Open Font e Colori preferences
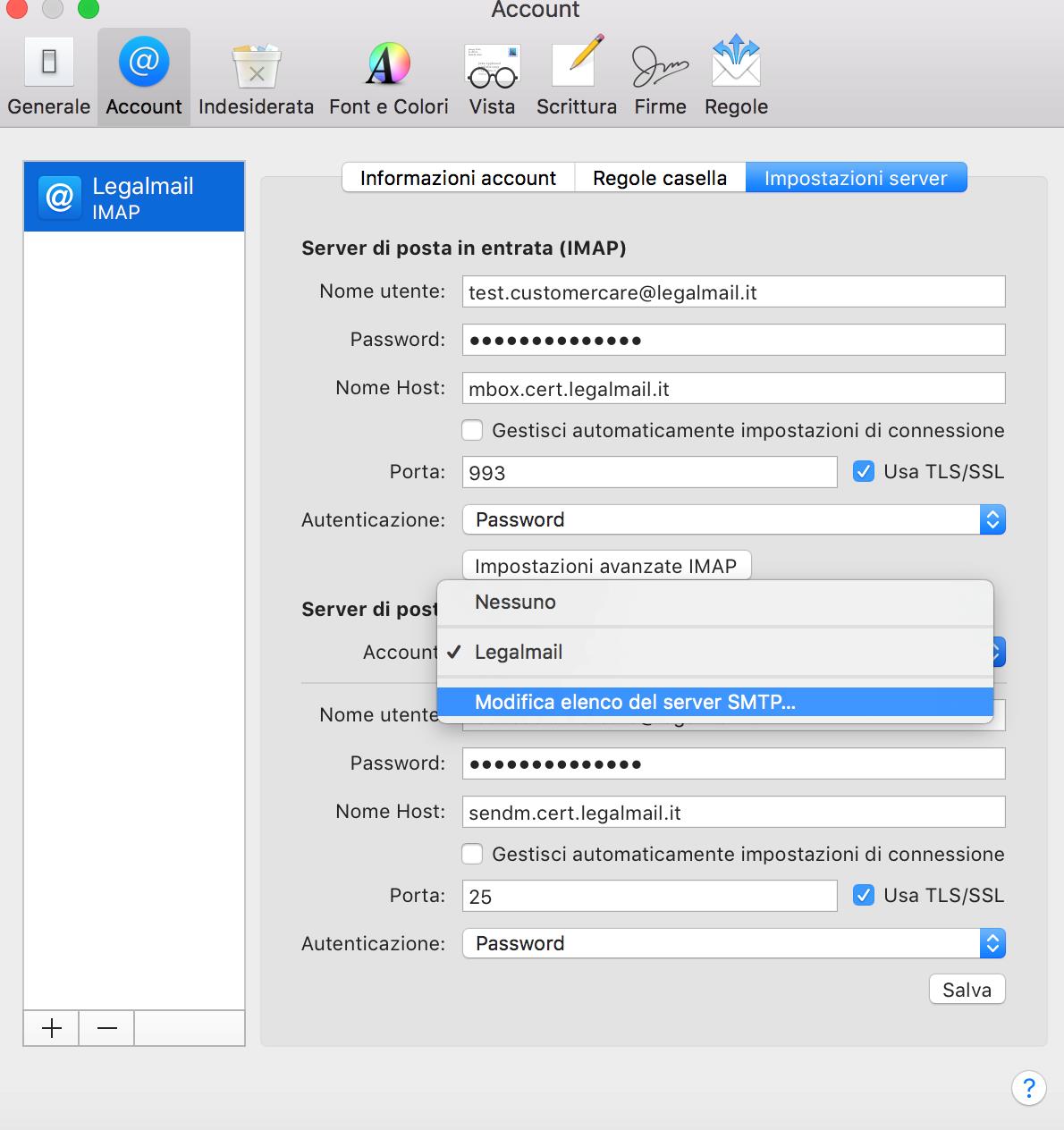1064x1130 pixels. pyautogui.click(x=388, y=77)
